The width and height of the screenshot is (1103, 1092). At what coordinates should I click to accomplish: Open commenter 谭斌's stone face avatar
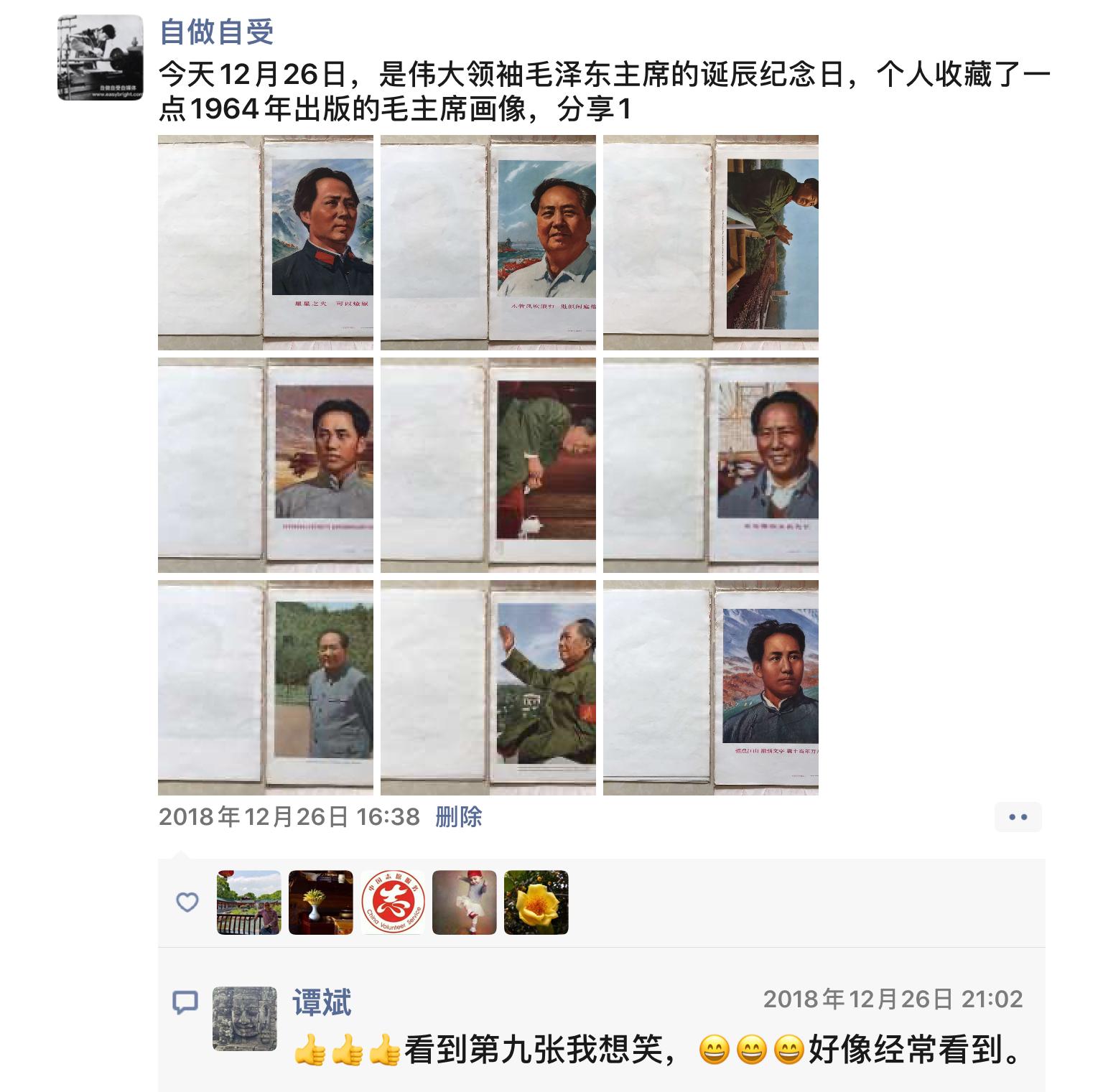point(245,1019)
